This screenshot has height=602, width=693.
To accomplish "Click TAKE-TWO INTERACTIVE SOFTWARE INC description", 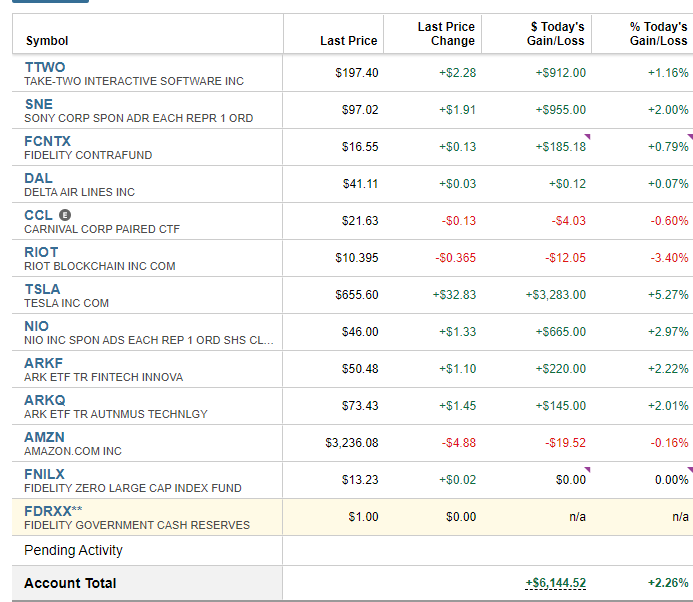I will tap(134, 81).
